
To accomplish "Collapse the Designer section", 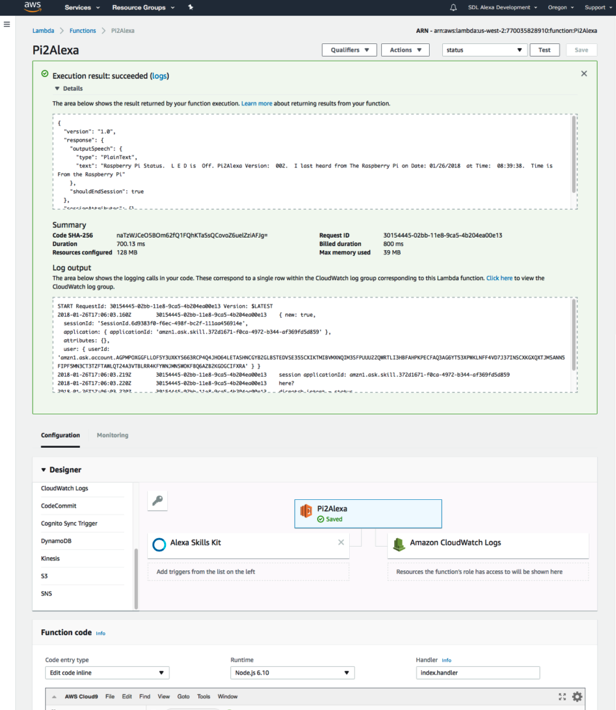I will point(44,470).
